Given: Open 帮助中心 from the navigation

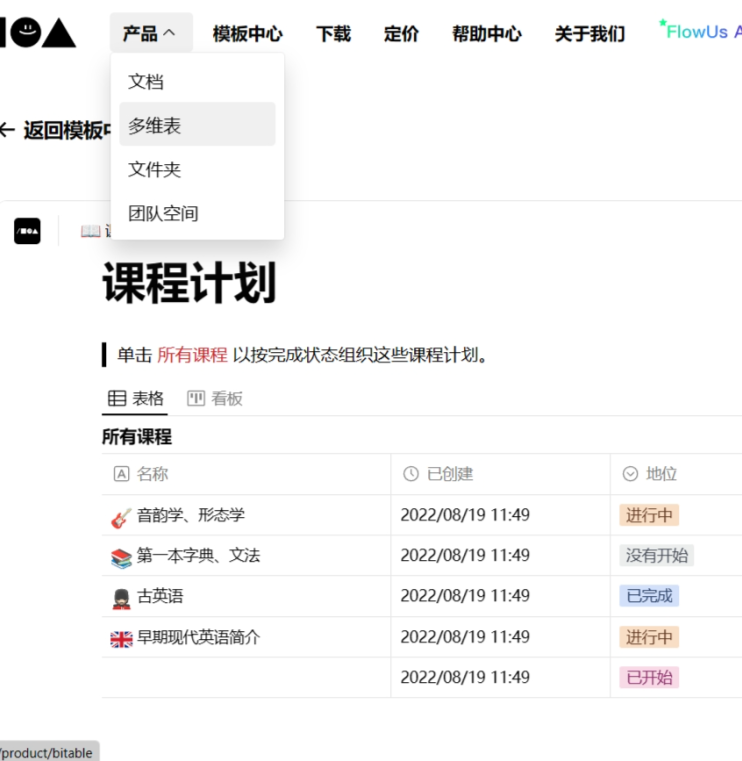Looking at the screenshot, I should [x=487, y=33].
